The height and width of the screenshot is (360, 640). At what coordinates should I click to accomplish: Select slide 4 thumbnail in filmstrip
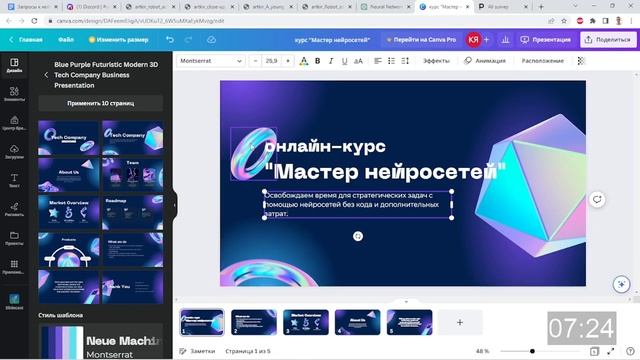pos(358,322)
